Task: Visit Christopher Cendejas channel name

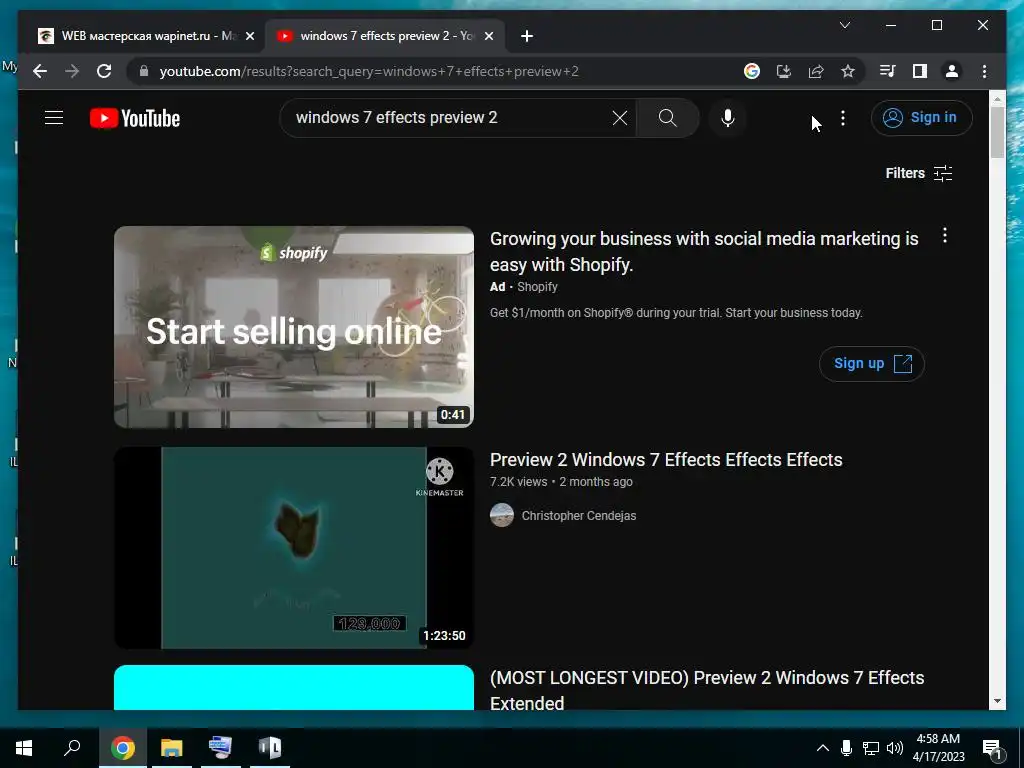Action: pyautogui.click(x=579, y=515)
